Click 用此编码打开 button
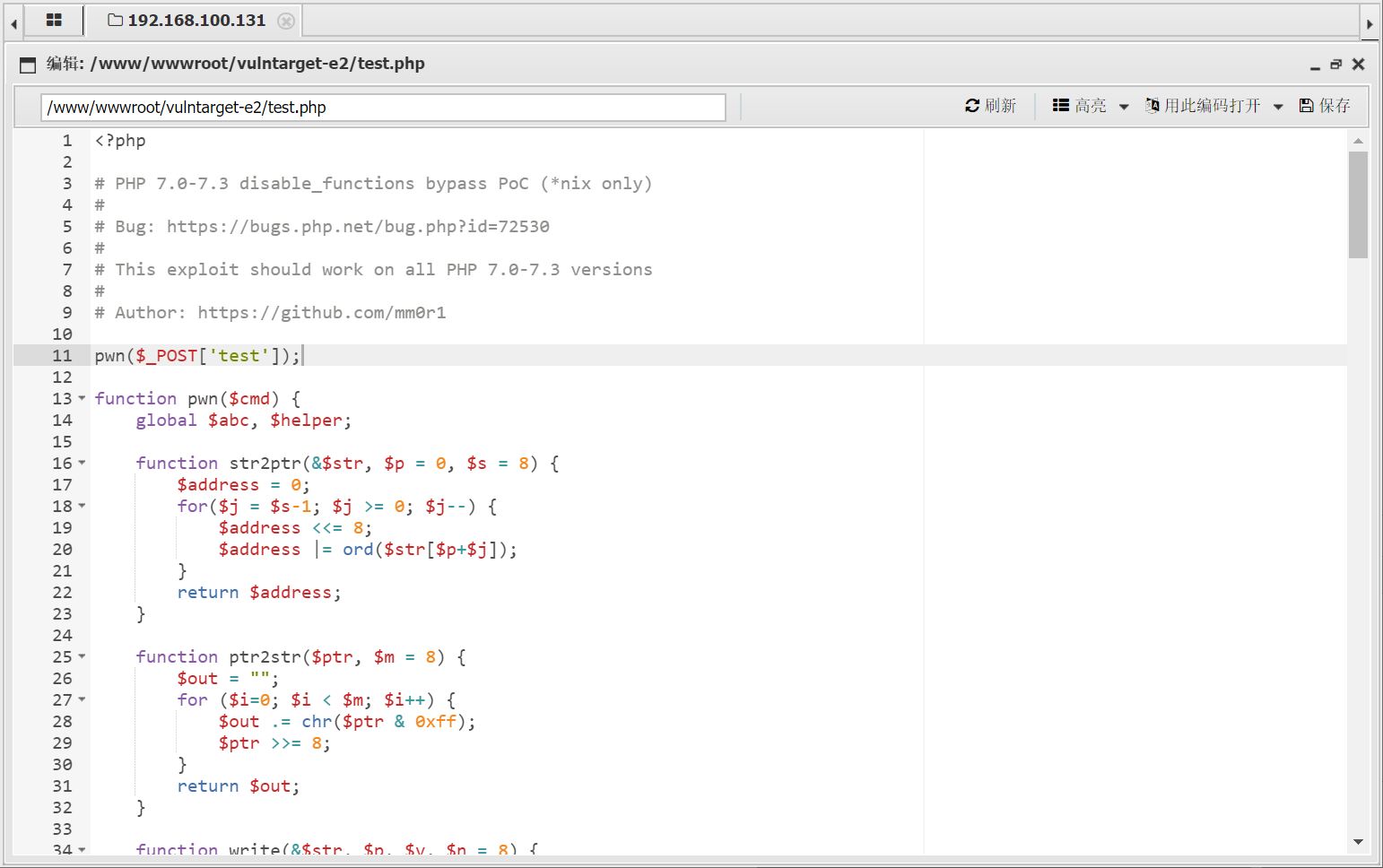Screen dimensions: 1383x868 [1213, 106]
